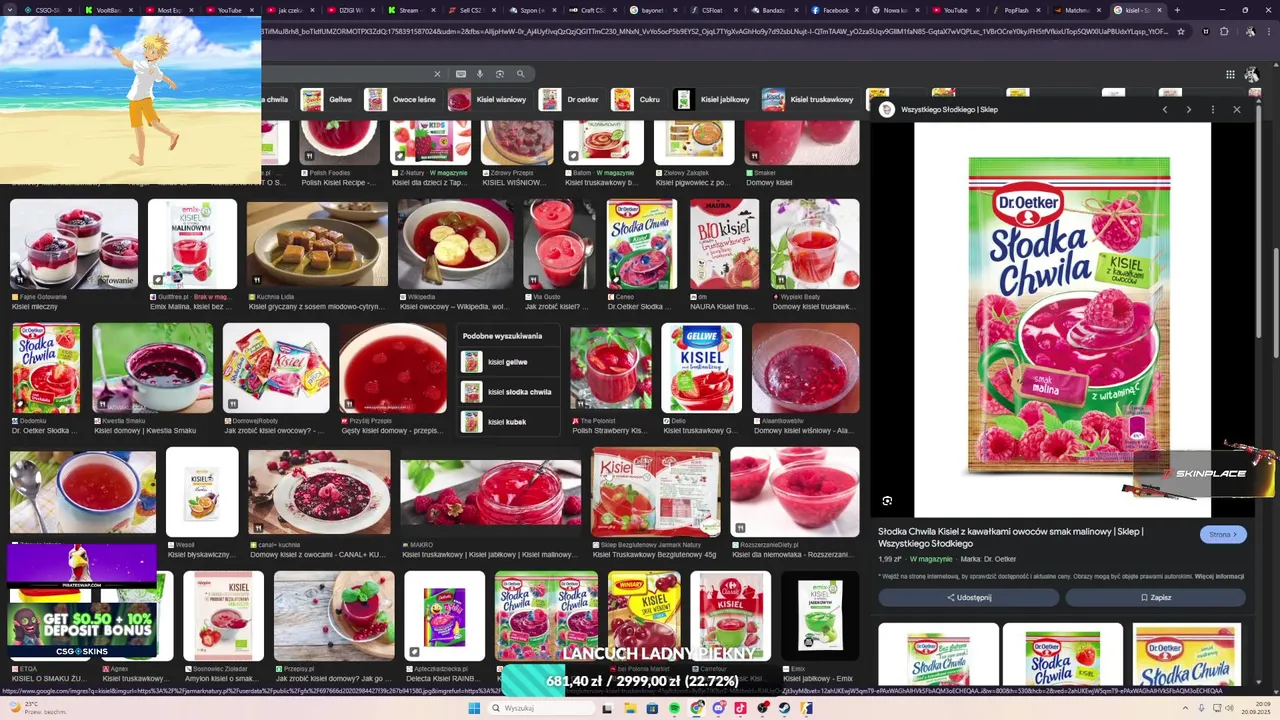The image size is (1280, 720).
Task: Open Chrome from the taskbar
Action: pyautogui.click(x=697, y=708)
